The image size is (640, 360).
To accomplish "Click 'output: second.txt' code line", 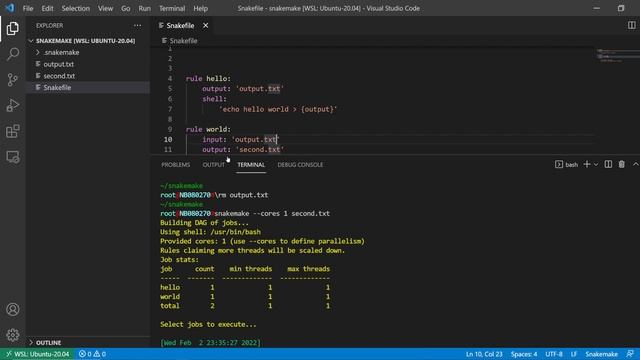I will coord(243,150).
